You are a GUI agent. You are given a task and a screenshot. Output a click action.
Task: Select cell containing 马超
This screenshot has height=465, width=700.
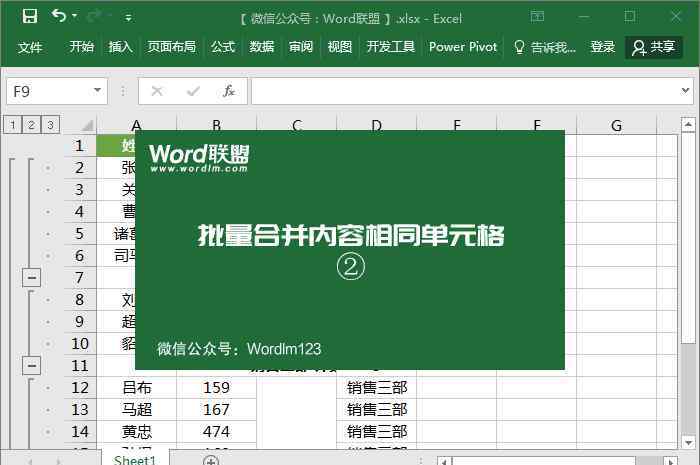tap(137, 409)
